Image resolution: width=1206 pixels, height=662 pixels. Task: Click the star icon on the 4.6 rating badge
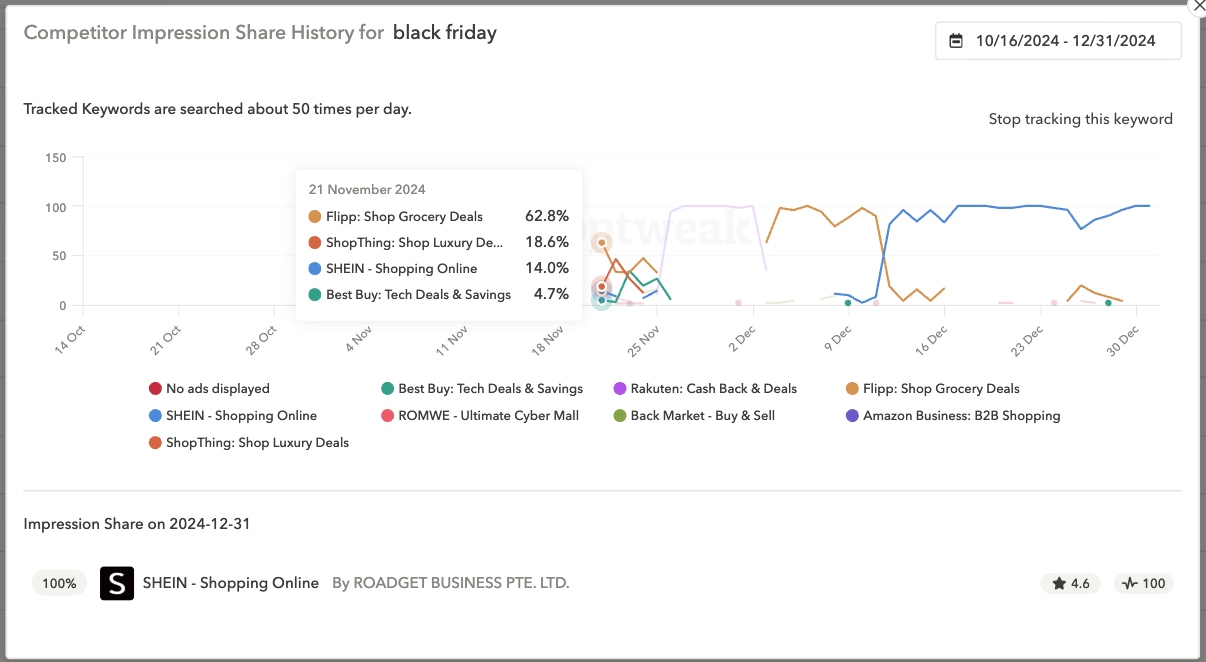click(x=1058, y=583)
